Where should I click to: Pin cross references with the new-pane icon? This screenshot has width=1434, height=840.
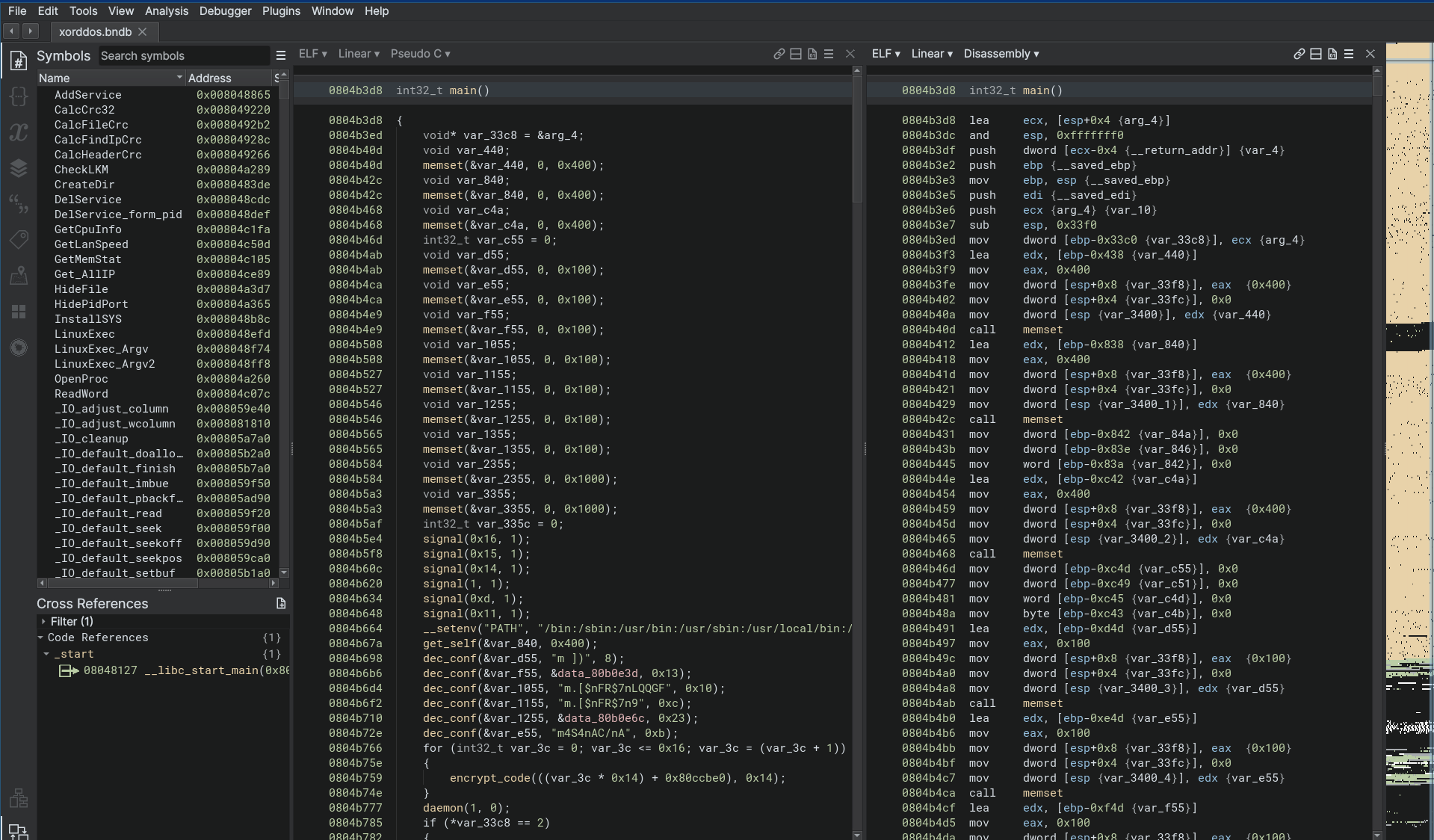pos(281,604)
